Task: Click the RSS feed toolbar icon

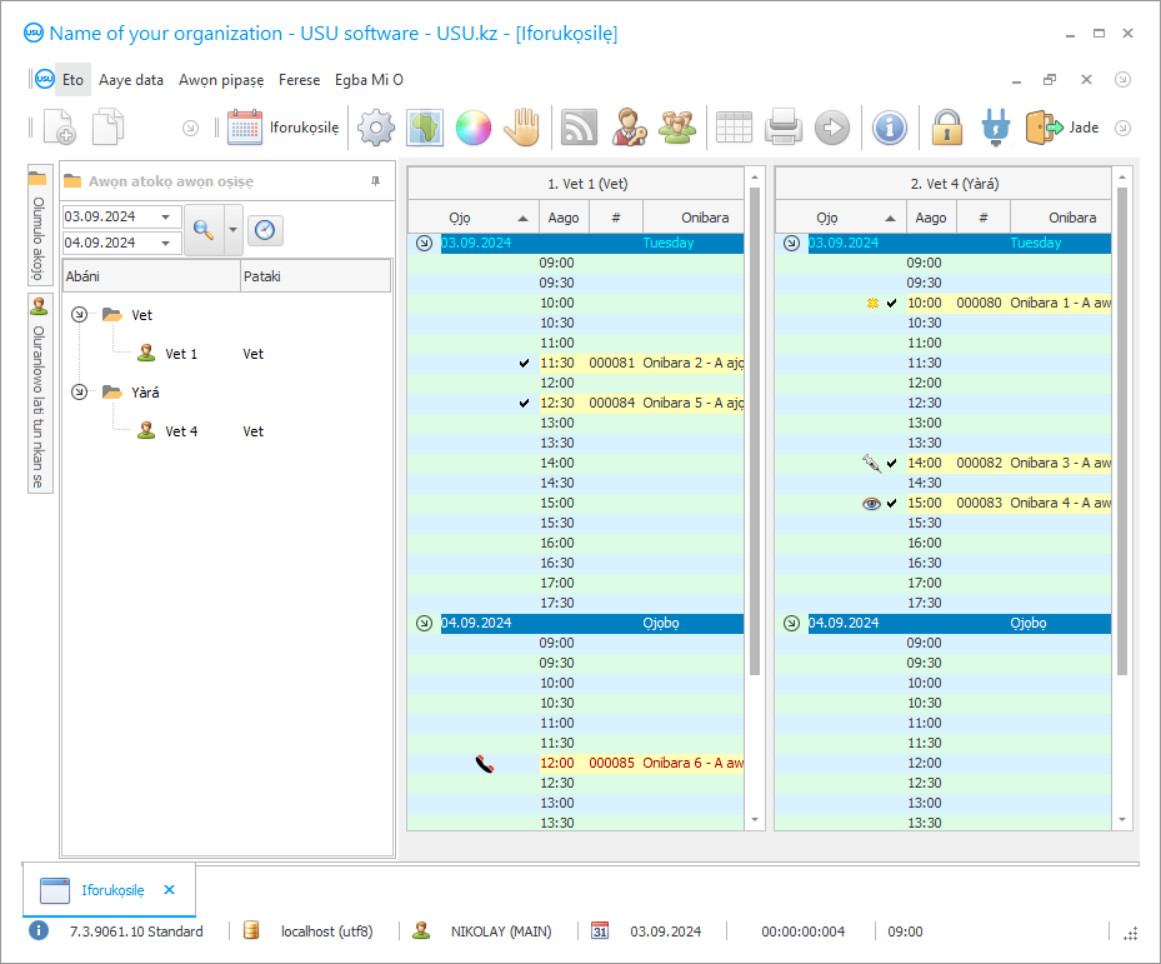Action: 579,127
